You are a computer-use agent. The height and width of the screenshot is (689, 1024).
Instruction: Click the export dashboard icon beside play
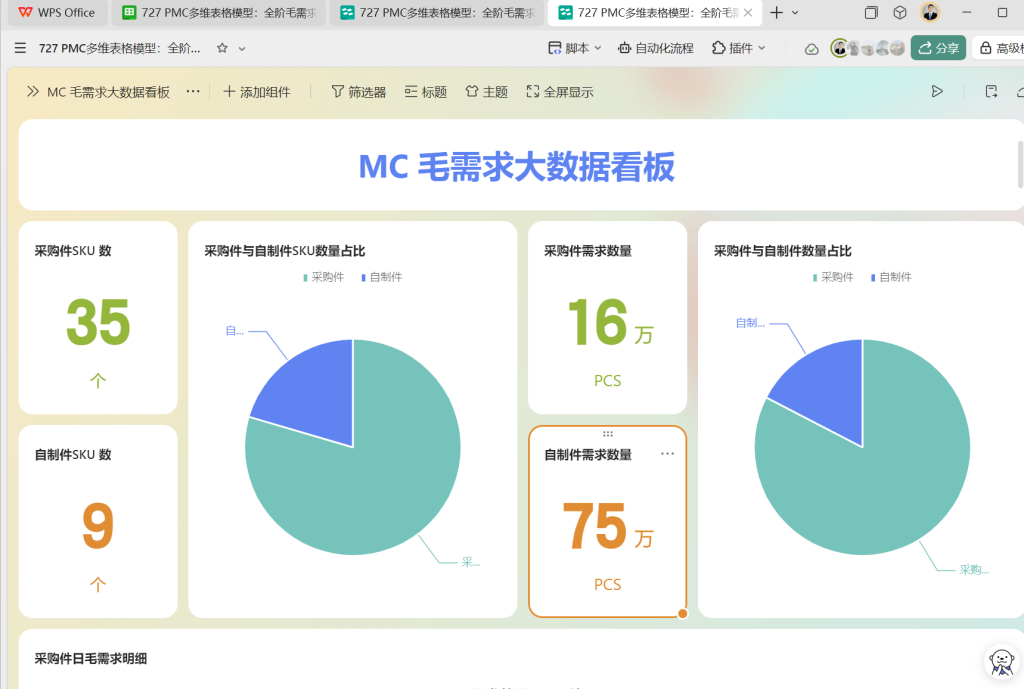click(991, 91)
